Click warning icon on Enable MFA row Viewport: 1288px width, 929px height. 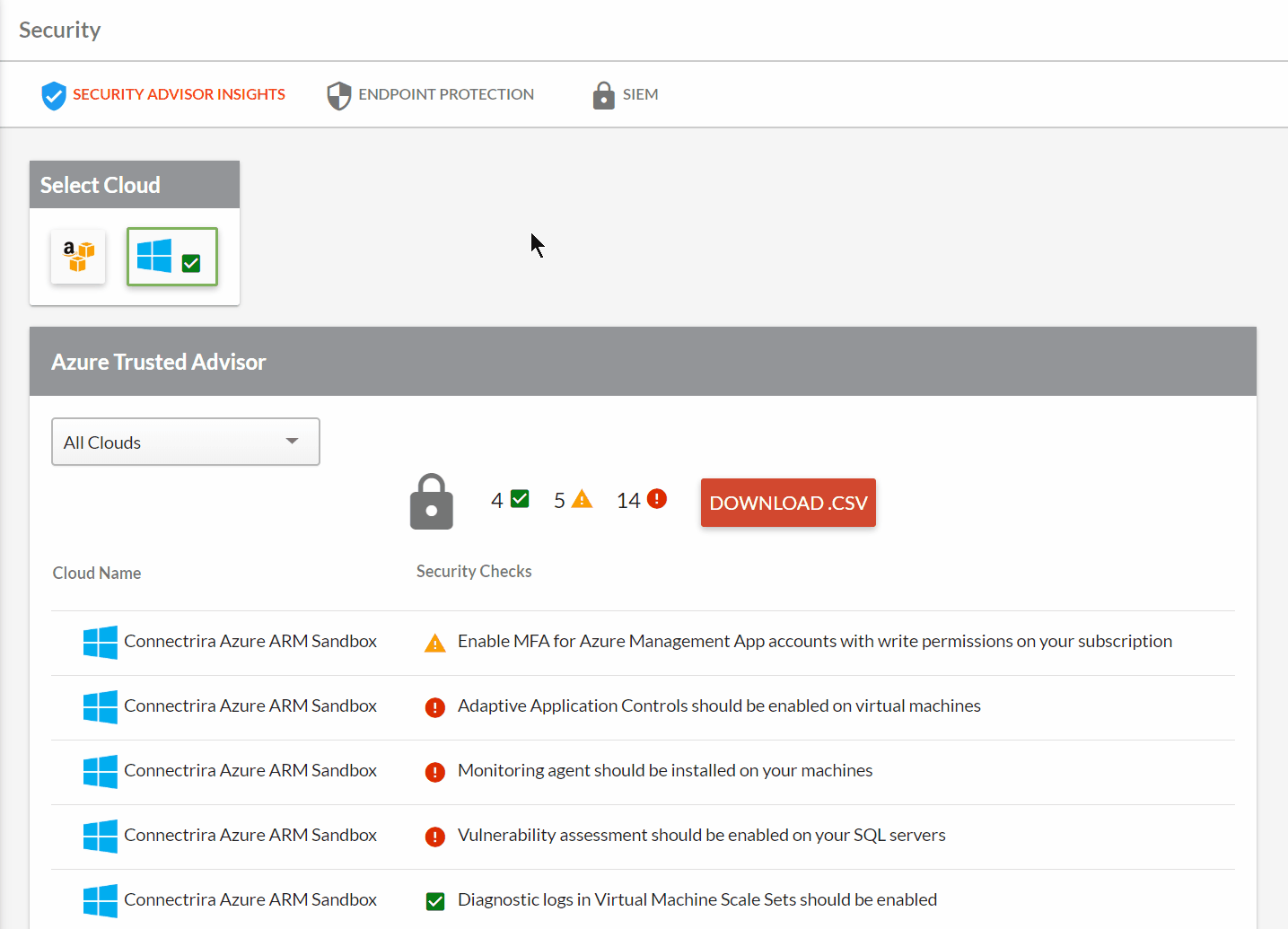pyautogui.click(x=435, y=643)
